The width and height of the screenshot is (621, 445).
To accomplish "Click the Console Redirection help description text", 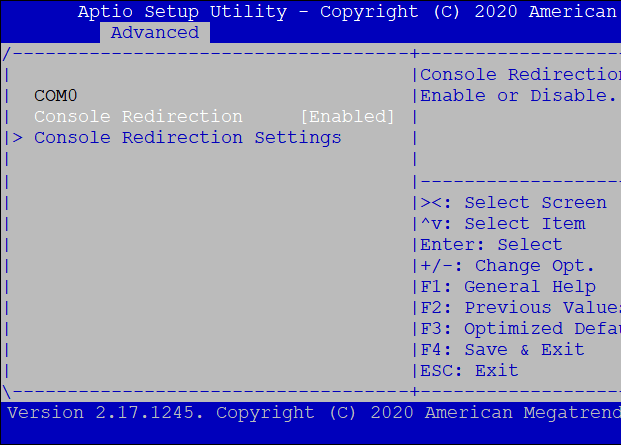I will click(520, 75).
